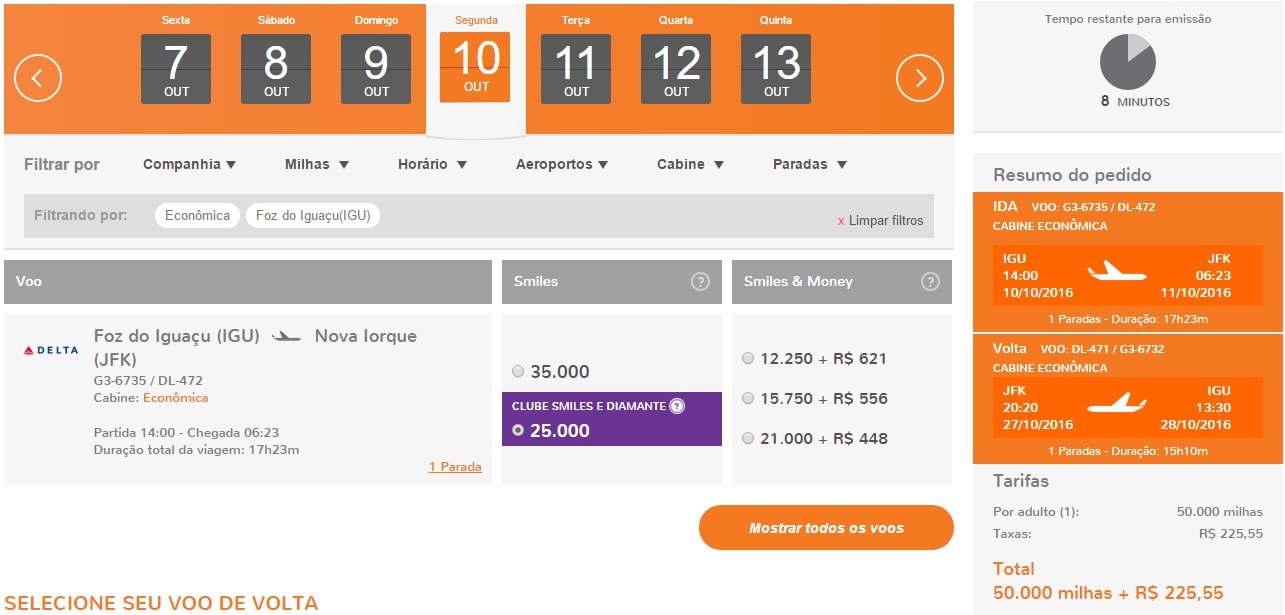Click Mostrar todos os voos button

coord(826,528)
